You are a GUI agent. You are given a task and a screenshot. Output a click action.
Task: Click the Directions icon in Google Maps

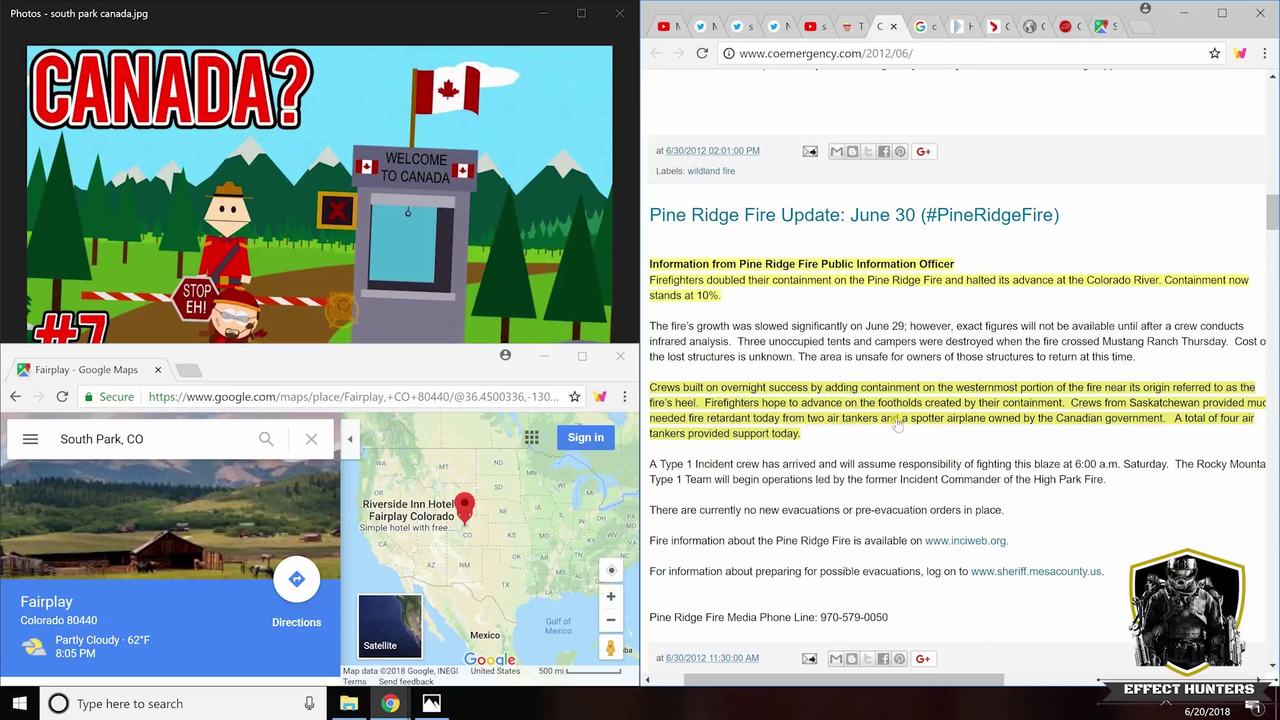296,580
